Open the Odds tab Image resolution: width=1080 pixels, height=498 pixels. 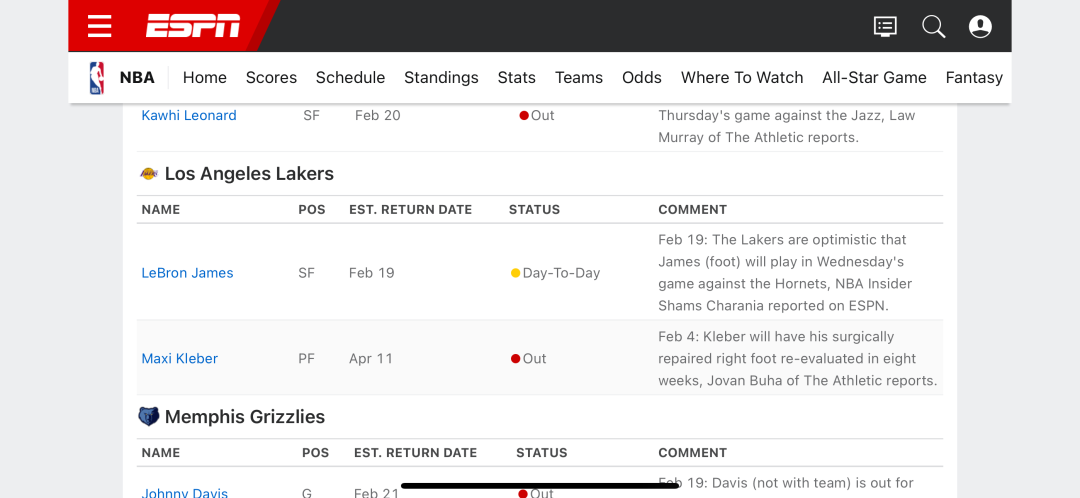(642, 78)
